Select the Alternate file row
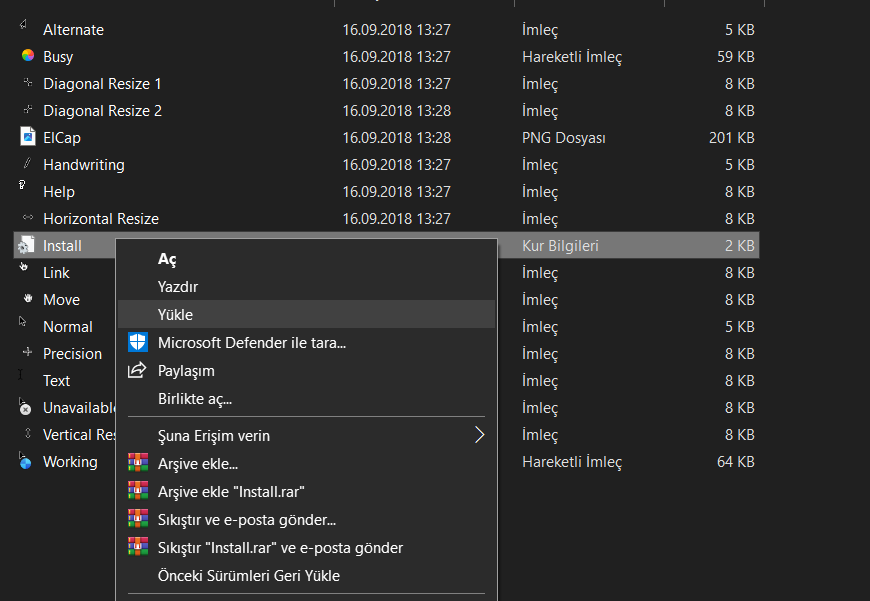The width and height of the screenshot is (870, 601). point(73,30)
